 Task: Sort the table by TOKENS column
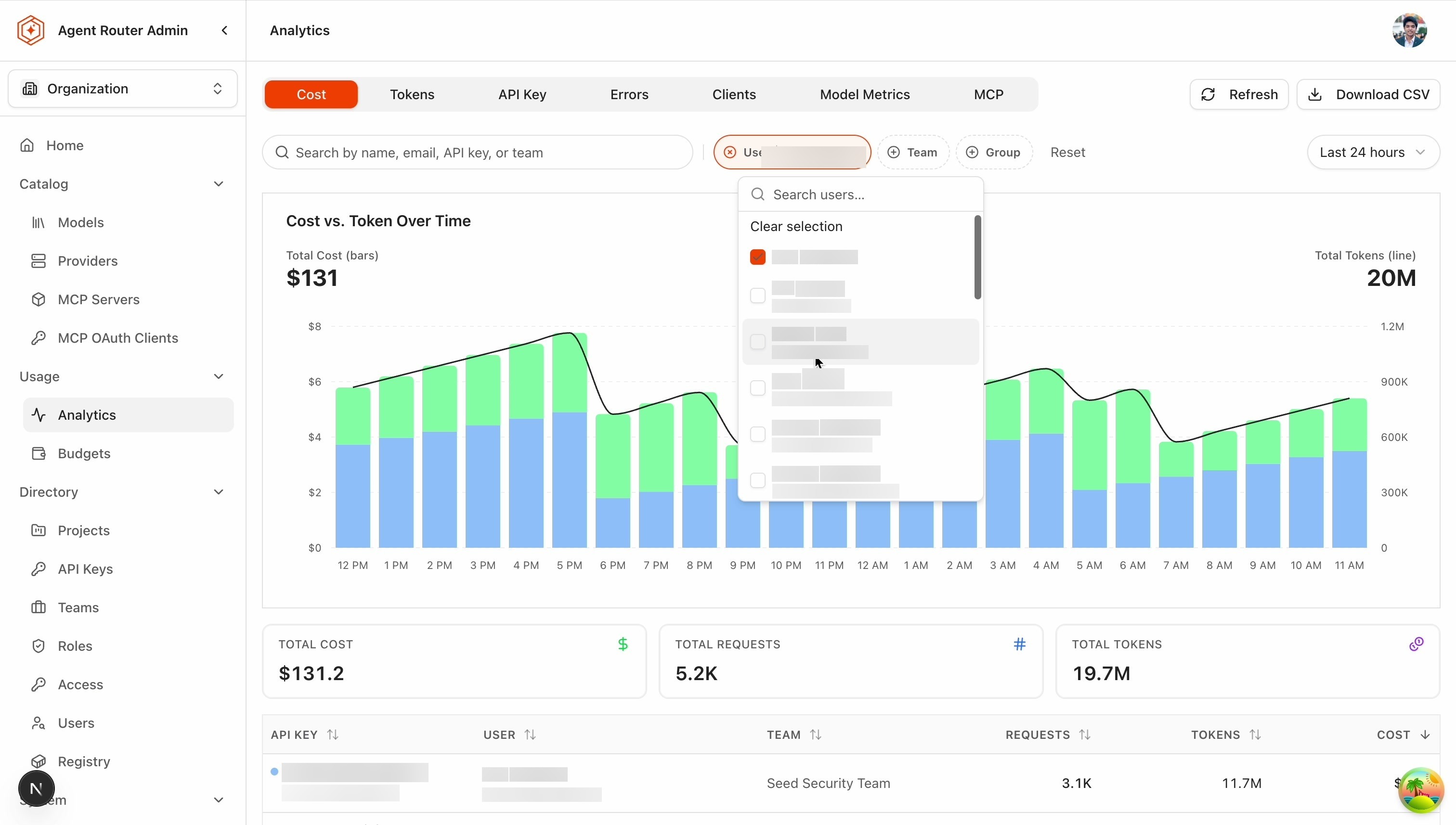click(1225, 735)
